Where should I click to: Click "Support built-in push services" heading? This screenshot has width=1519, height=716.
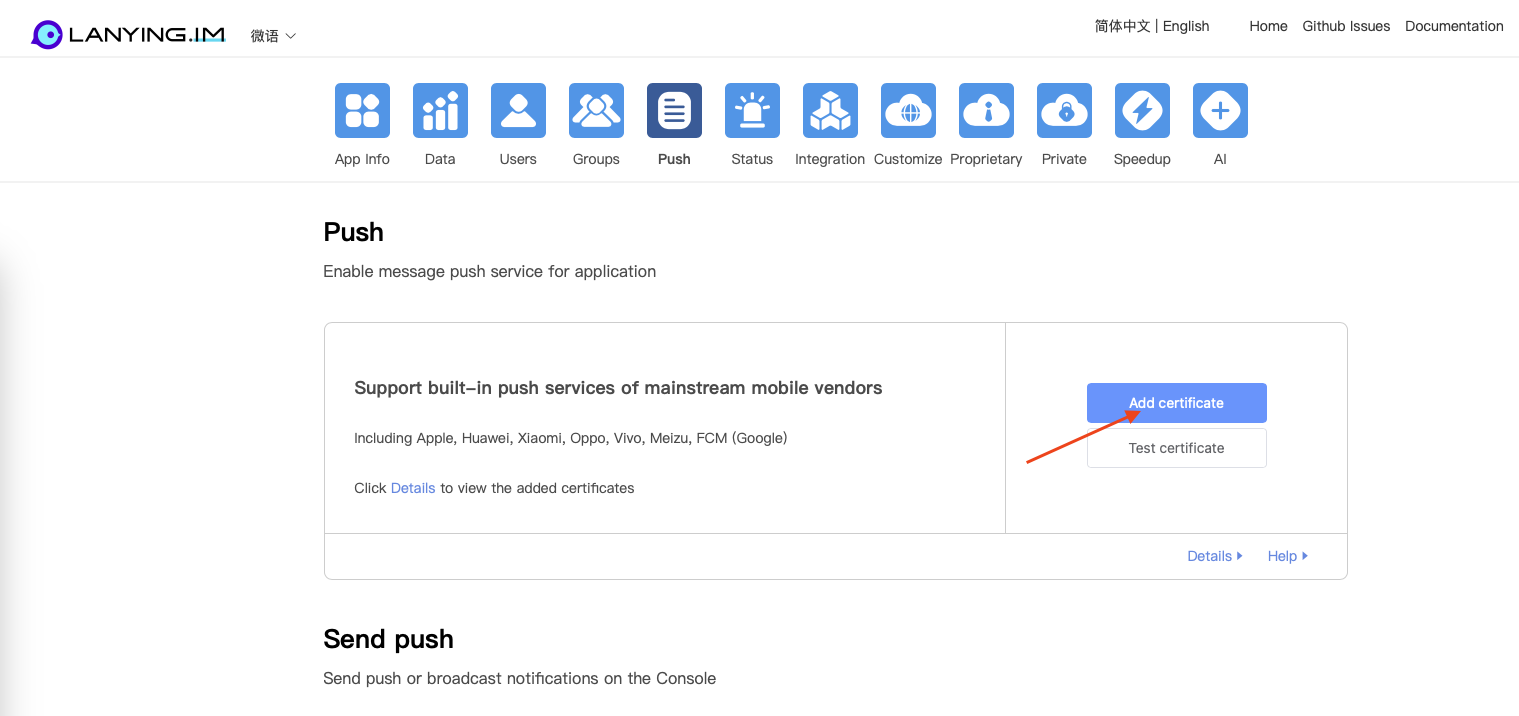tap(618, 388)
